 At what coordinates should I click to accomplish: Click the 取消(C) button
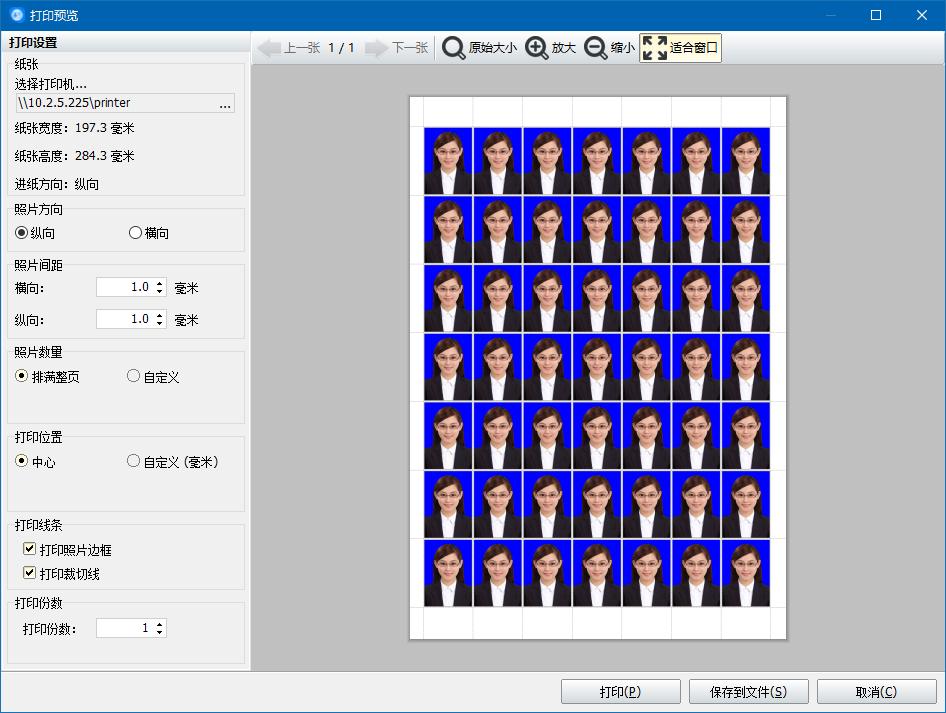click(877, 691)
